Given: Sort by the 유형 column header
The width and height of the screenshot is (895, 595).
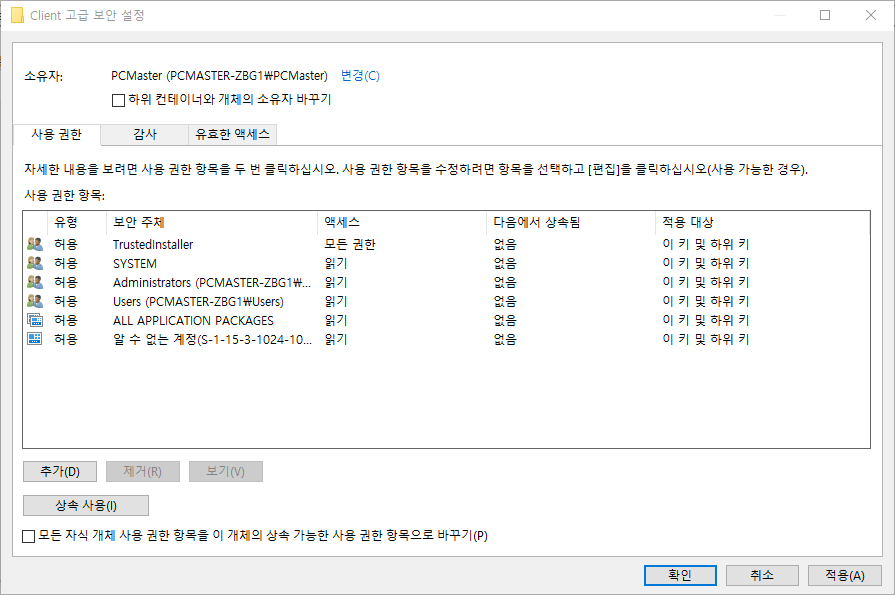Looking at the screenshot, I should coord(77,222).
